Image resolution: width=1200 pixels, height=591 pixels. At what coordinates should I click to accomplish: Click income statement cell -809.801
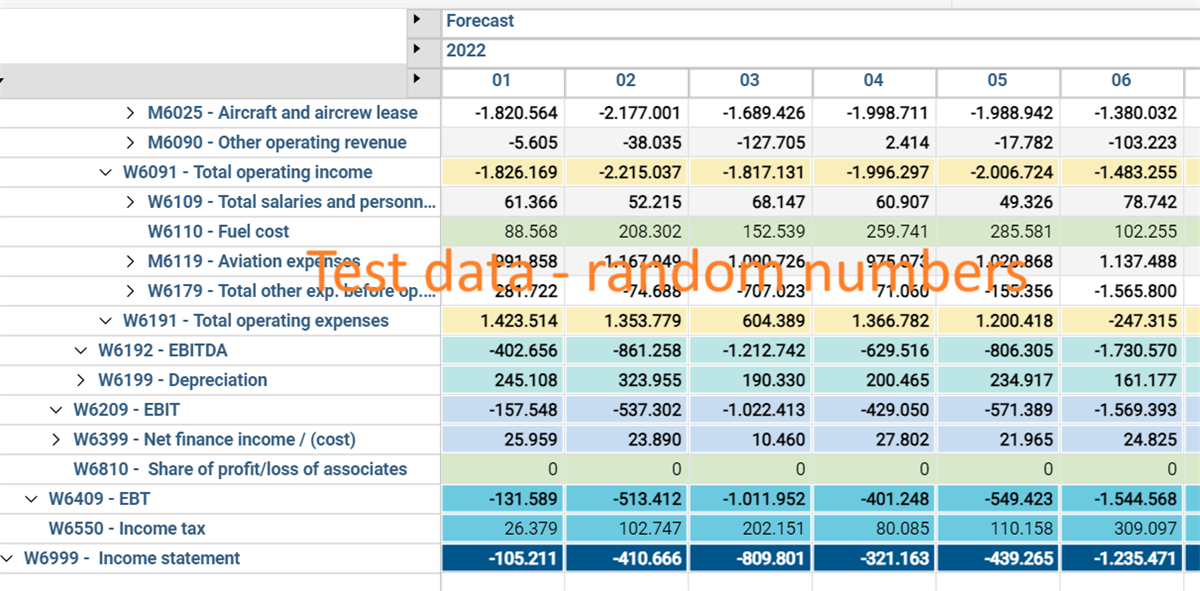[751, 558]
